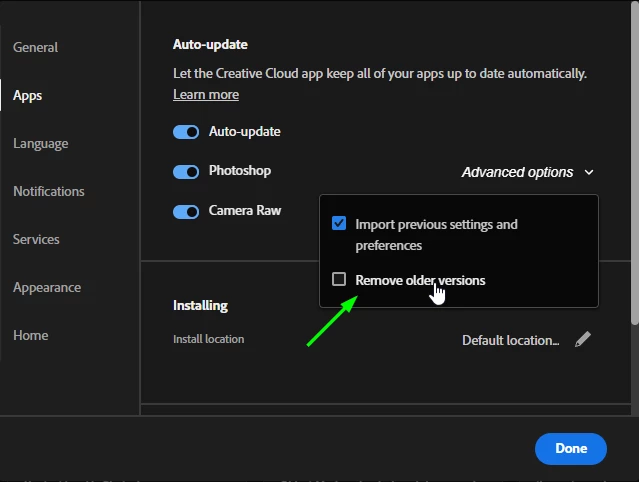Confirm preferences with the Done button
This screenshot has width=639, height=482.
point(571,449)
